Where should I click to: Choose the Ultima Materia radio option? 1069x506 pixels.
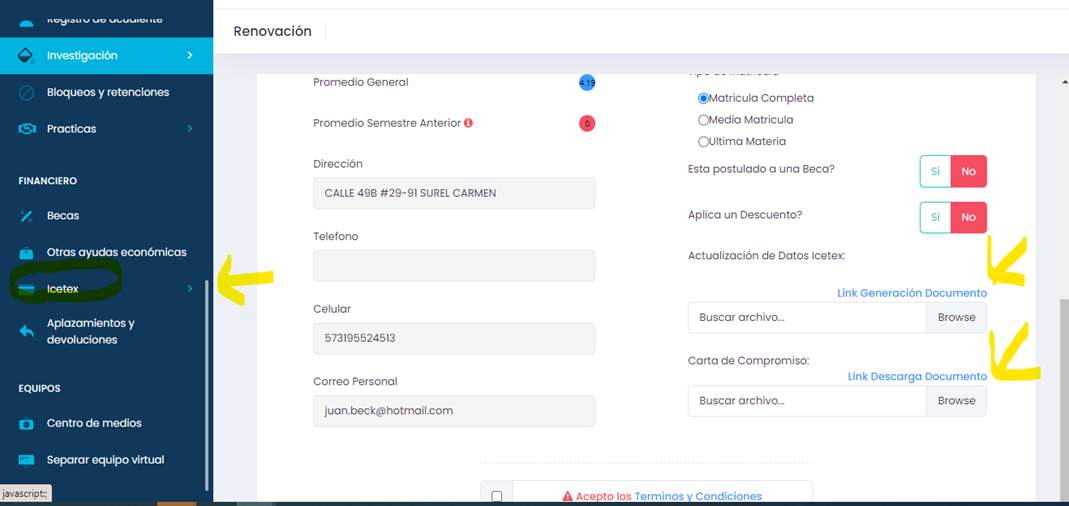704,142
